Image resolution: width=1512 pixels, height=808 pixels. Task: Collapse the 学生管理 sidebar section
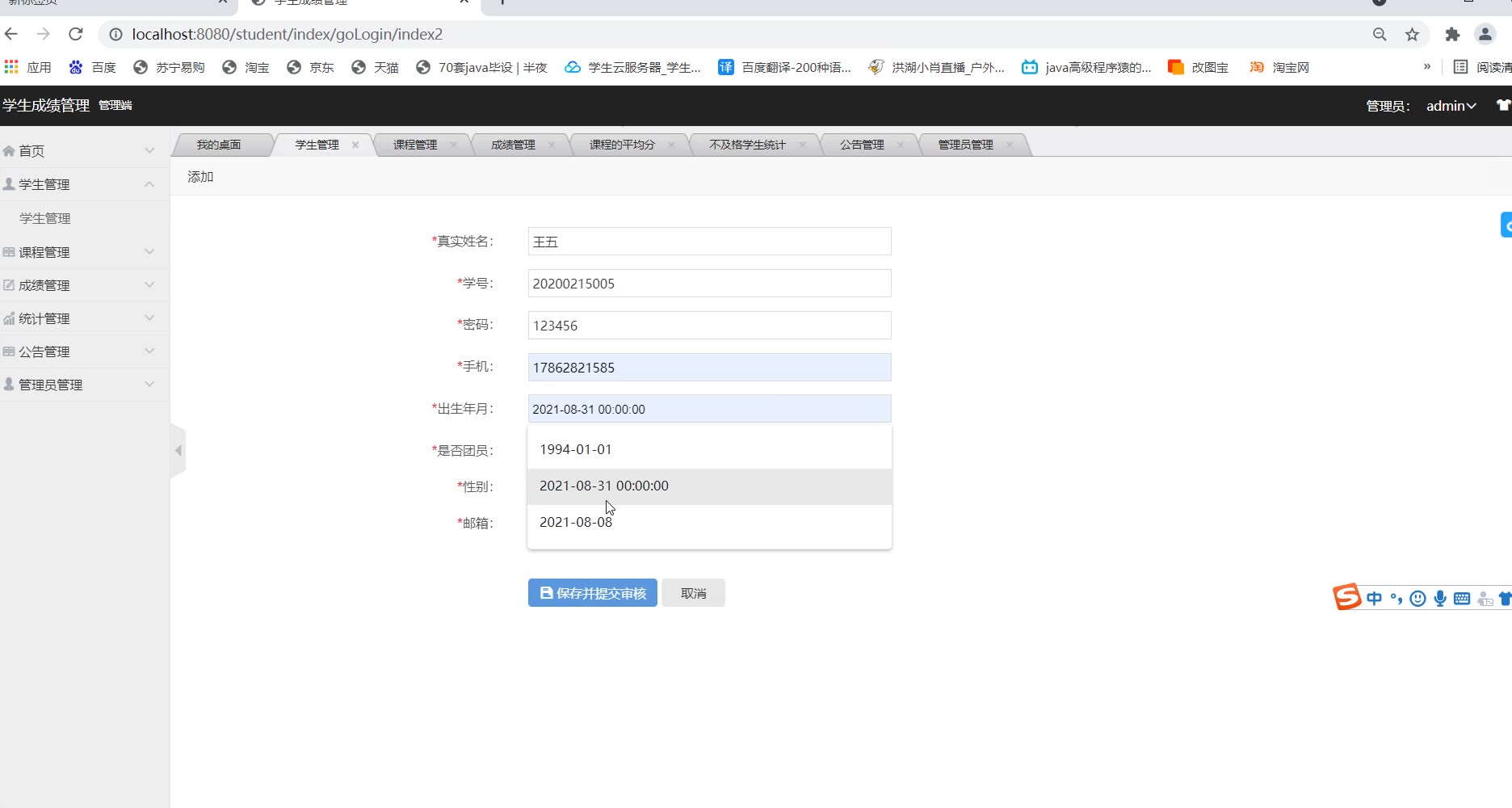click(84, 184)
